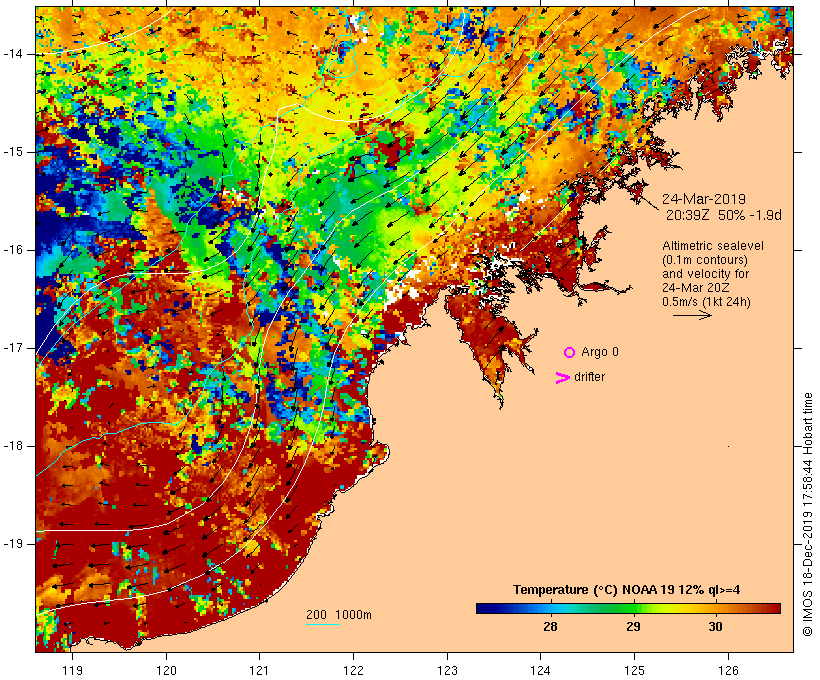The image size is (820, 680).
Task: Click the 120 longitude axis label
Action: click(166, 670)
